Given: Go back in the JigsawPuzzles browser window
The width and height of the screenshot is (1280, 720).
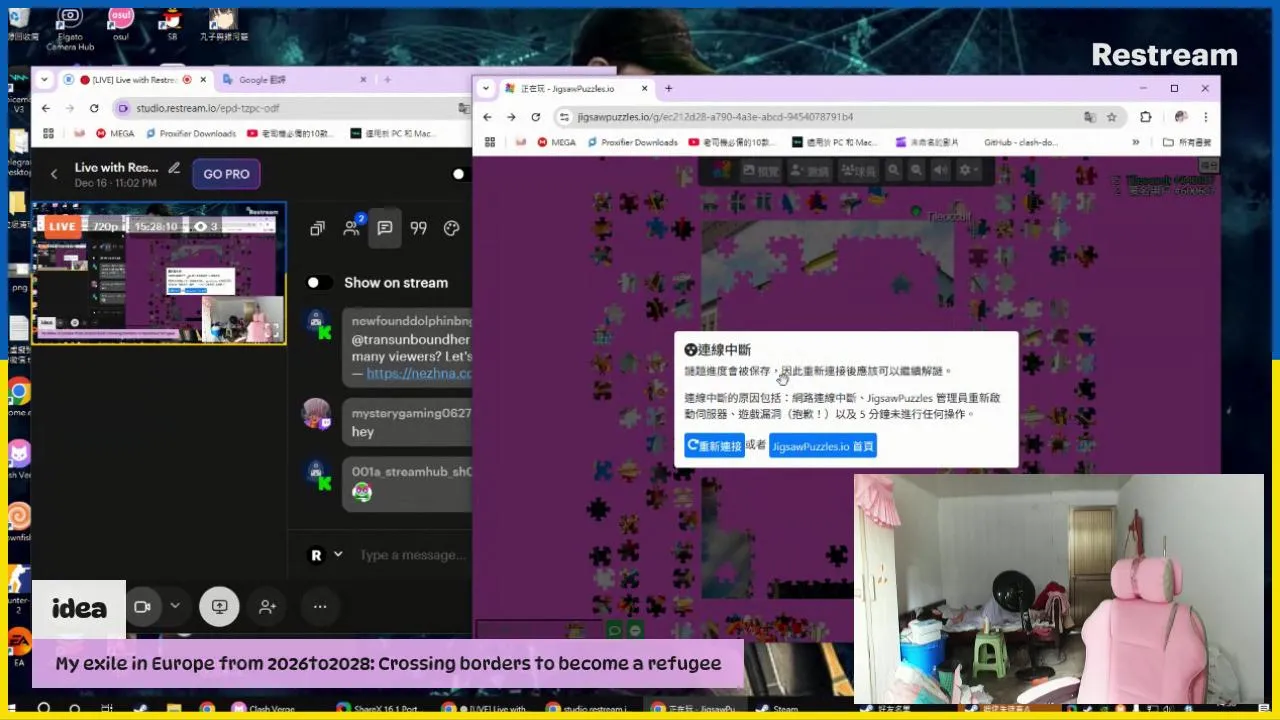Looking at the screenshot, I should tap(488, 117).
